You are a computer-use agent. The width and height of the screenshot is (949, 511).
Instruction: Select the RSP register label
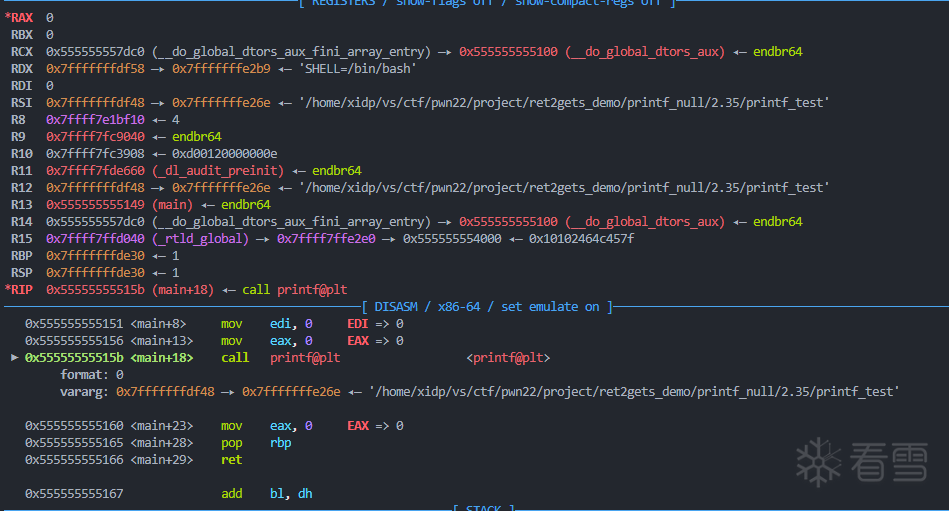(x=22, y=272)
